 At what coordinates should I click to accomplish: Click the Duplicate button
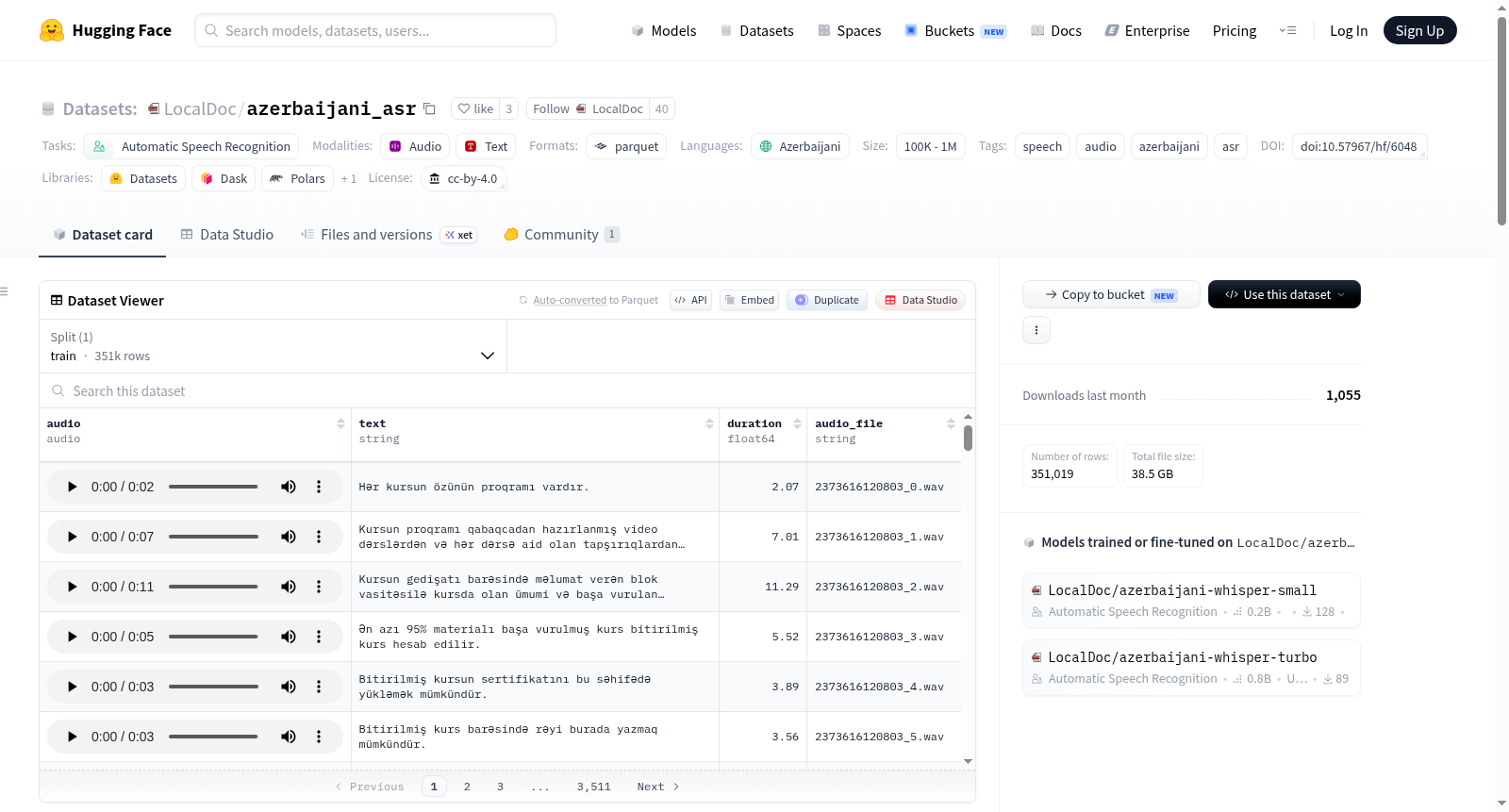(826, 300)
